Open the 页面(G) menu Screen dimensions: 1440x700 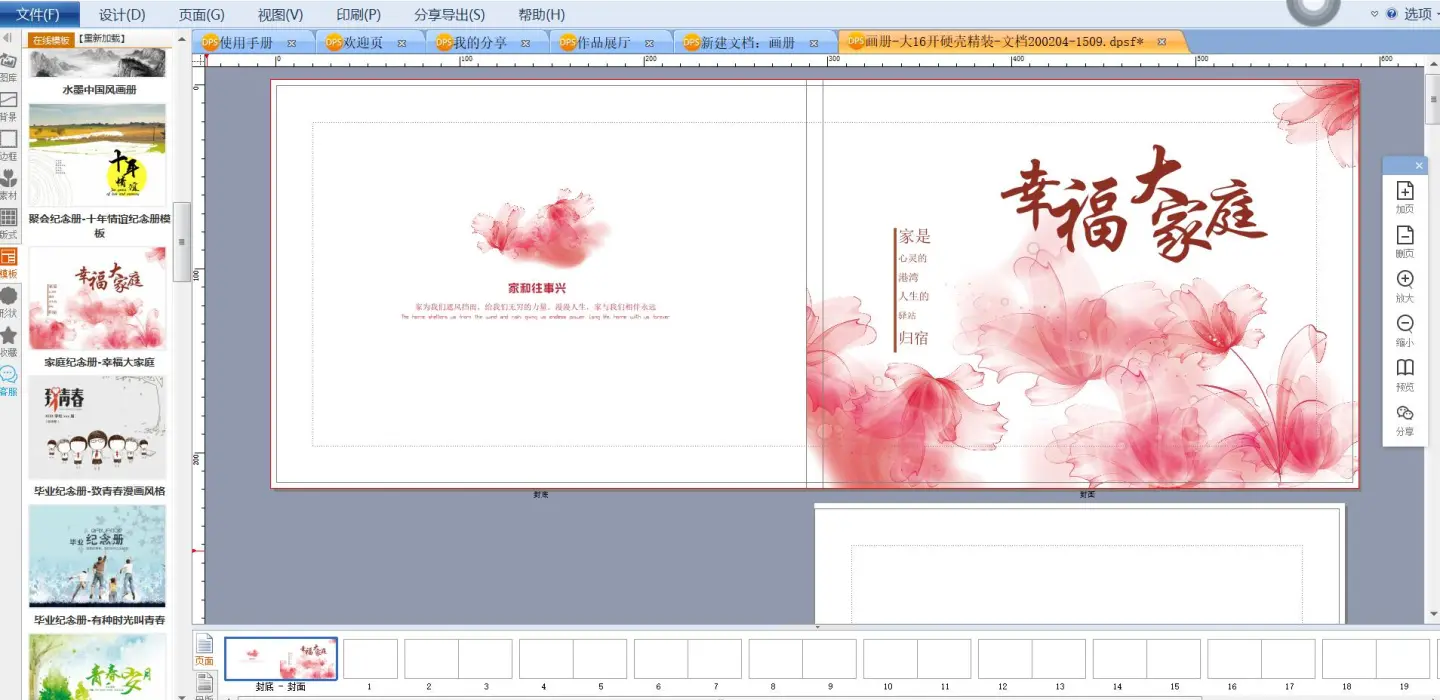(x=202, y=14)
